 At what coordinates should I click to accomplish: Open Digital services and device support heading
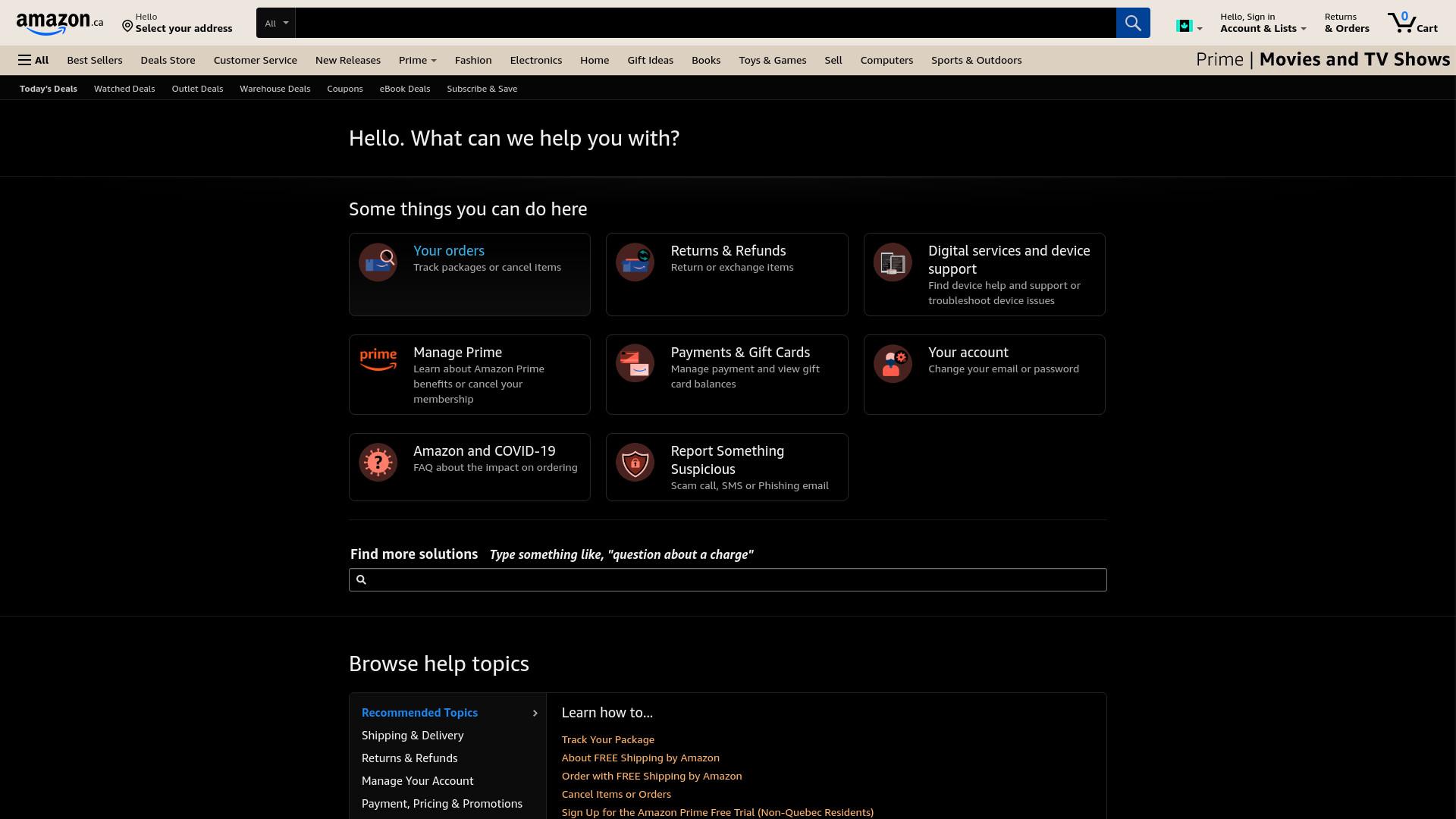[x=1009, y=260]
